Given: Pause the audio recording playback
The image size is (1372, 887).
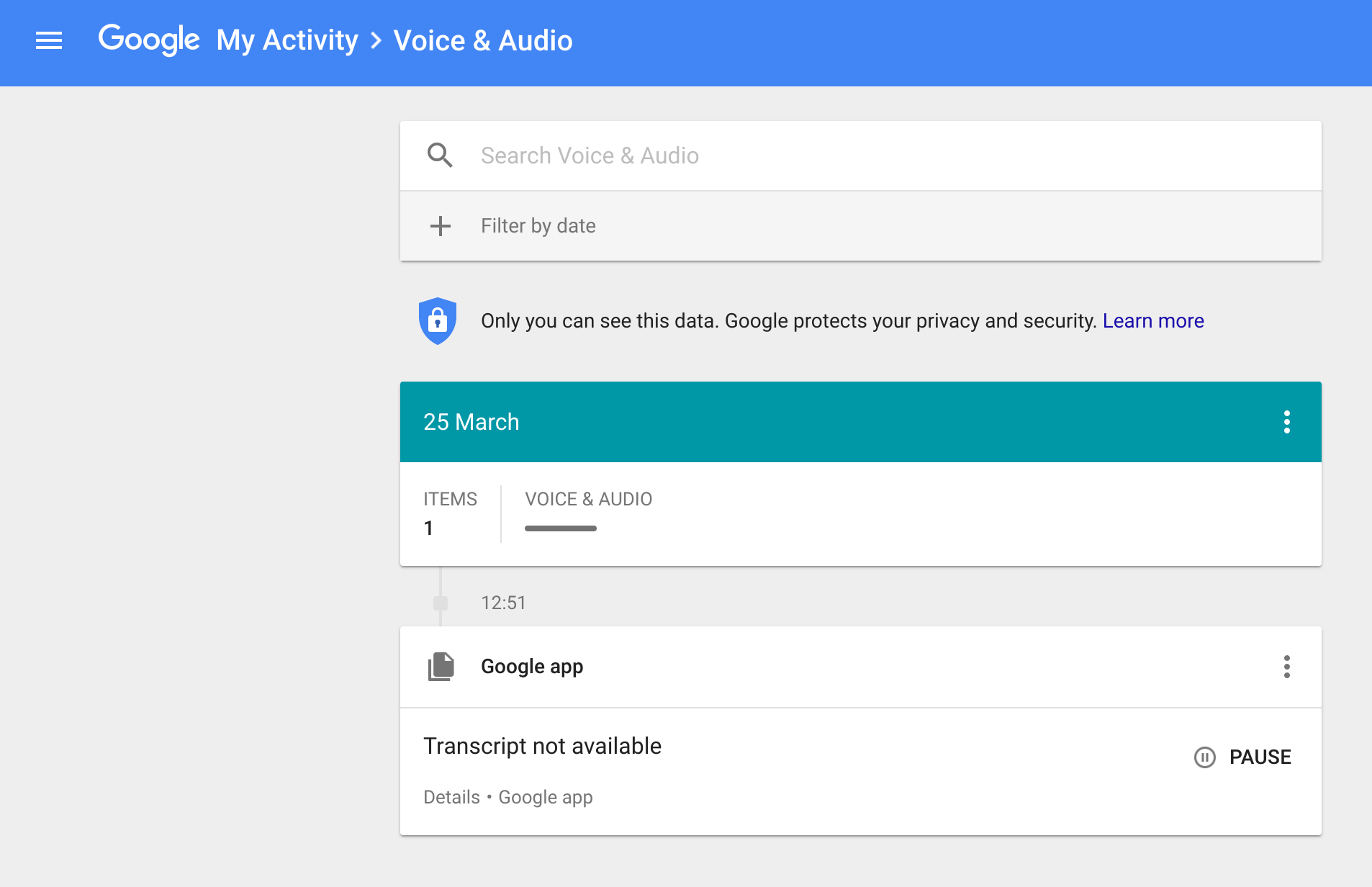Looking at the screenshot, I should point(1243,757).
